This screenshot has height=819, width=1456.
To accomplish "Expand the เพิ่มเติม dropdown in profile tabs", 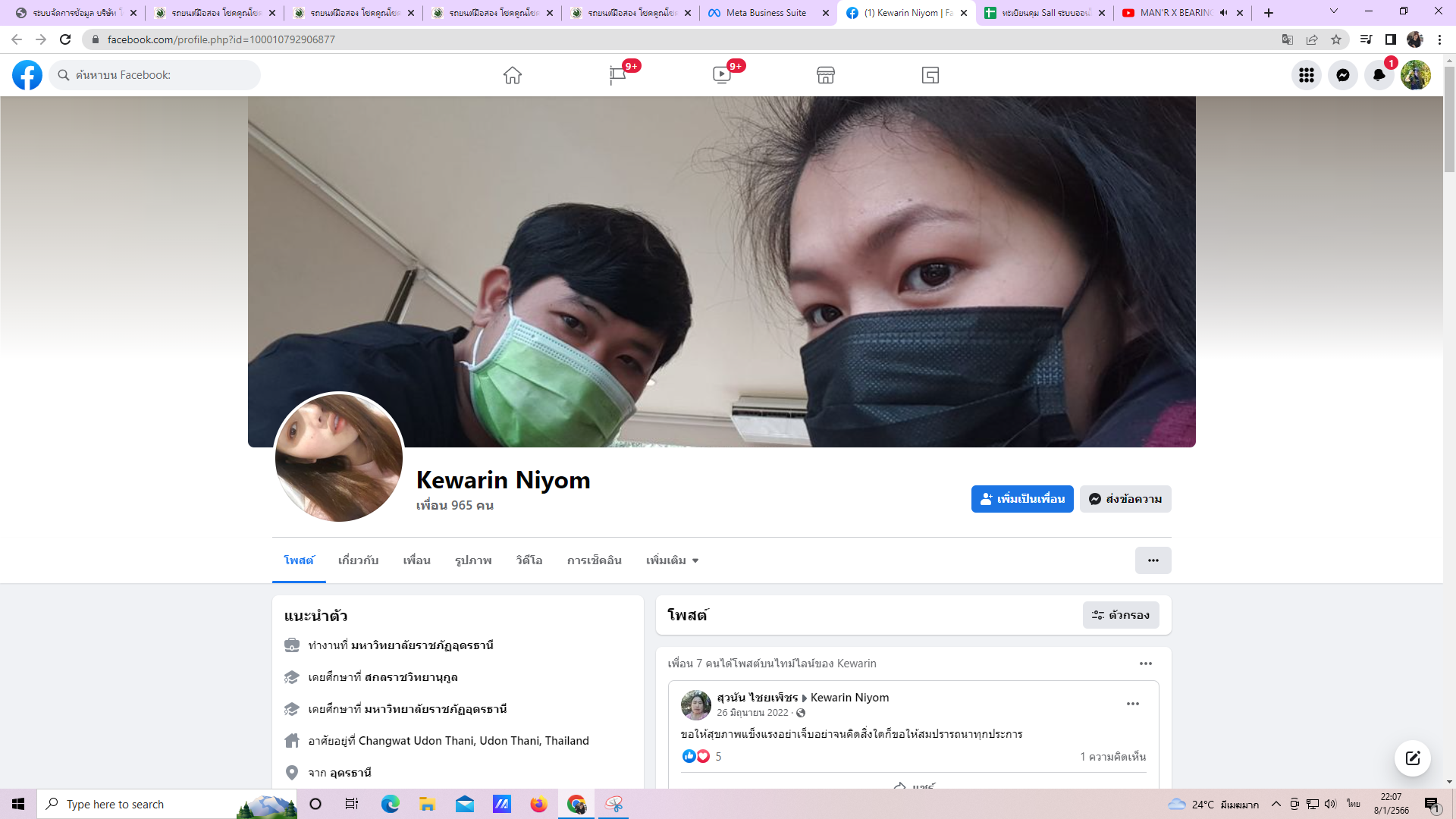I will [672, 560].
